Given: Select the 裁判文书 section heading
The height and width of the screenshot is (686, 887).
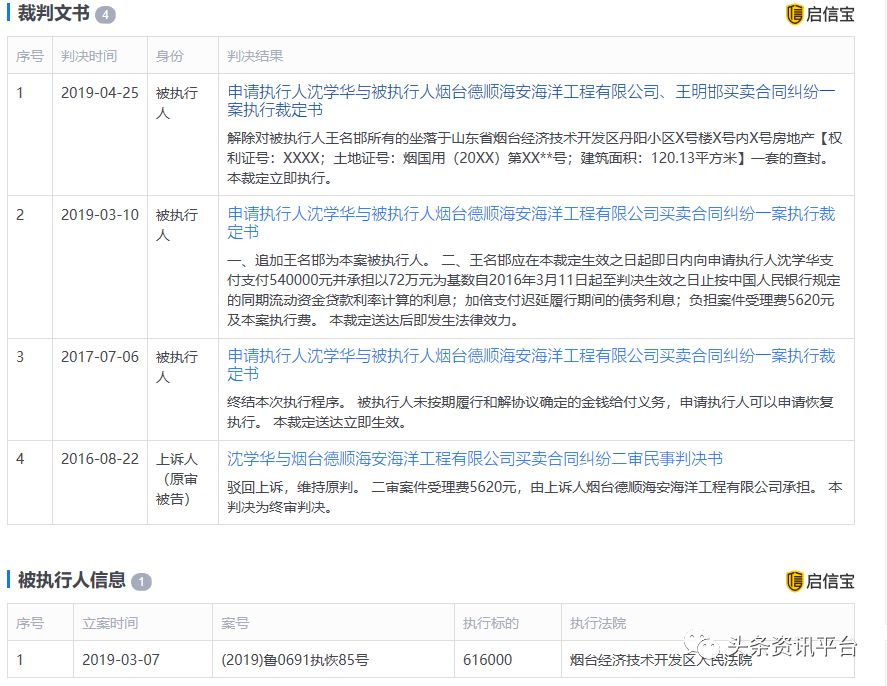Looking at the screenshot, I should [x=53, y=14].
